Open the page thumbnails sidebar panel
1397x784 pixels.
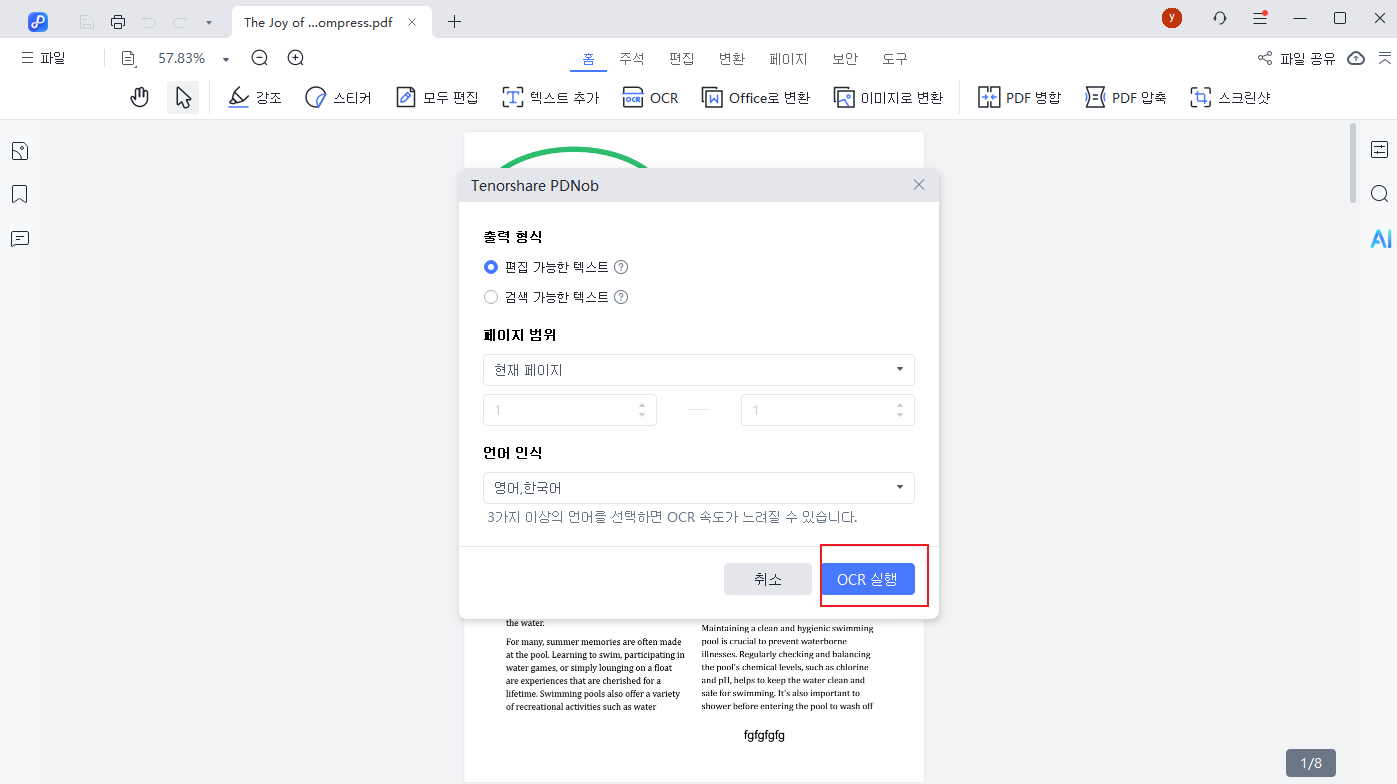(19, 150)
